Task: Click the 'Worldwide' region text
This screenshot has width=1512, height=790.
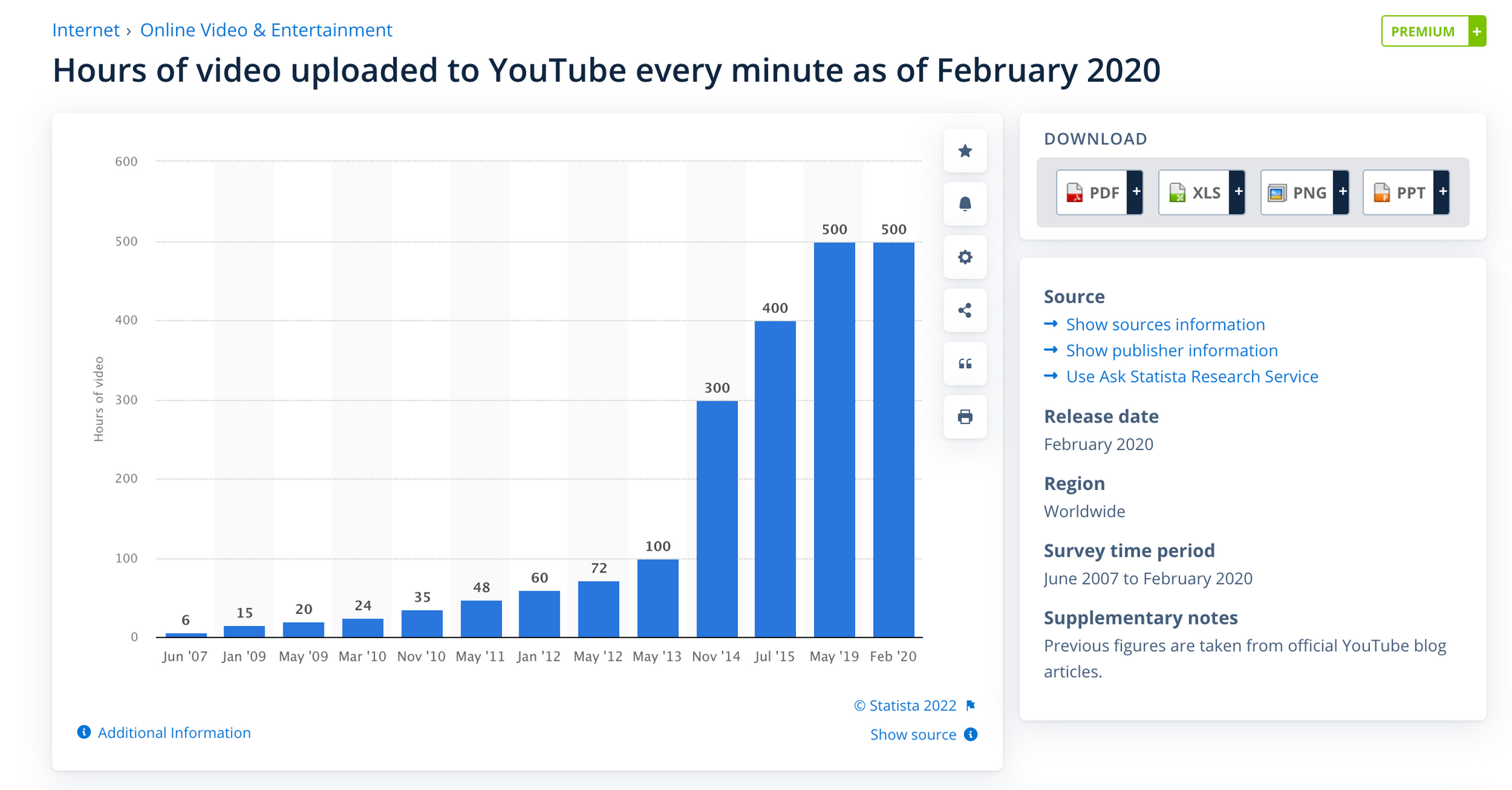Action: click(x=1084, y=512)
